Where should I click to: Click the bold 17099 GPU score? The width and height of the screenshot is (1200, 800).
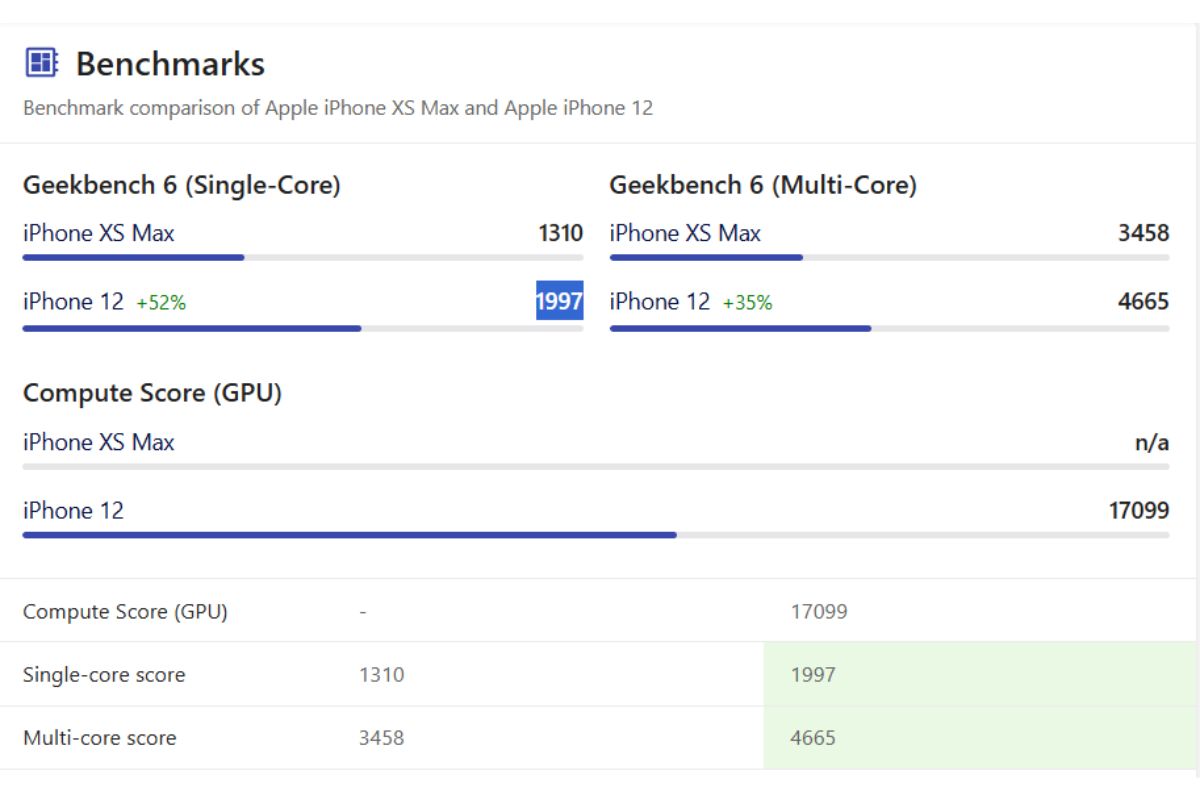coord(1138,510)
